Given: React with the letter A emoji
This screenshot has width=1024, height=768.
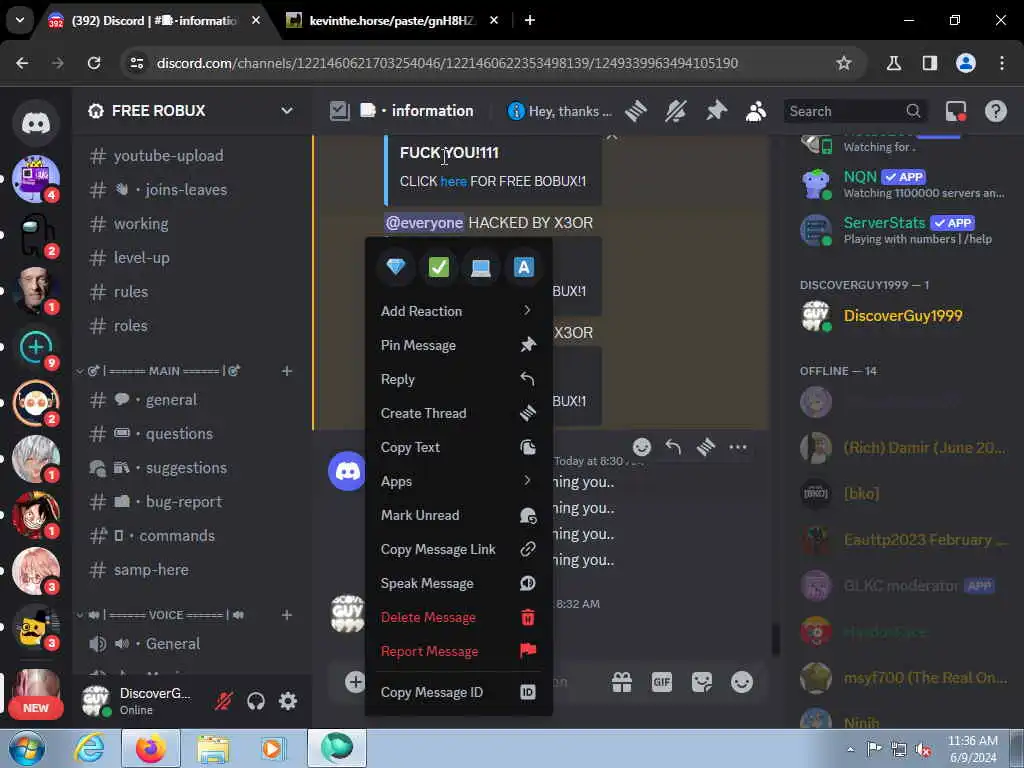Looking at the screenshot, I should pos(524,266).
